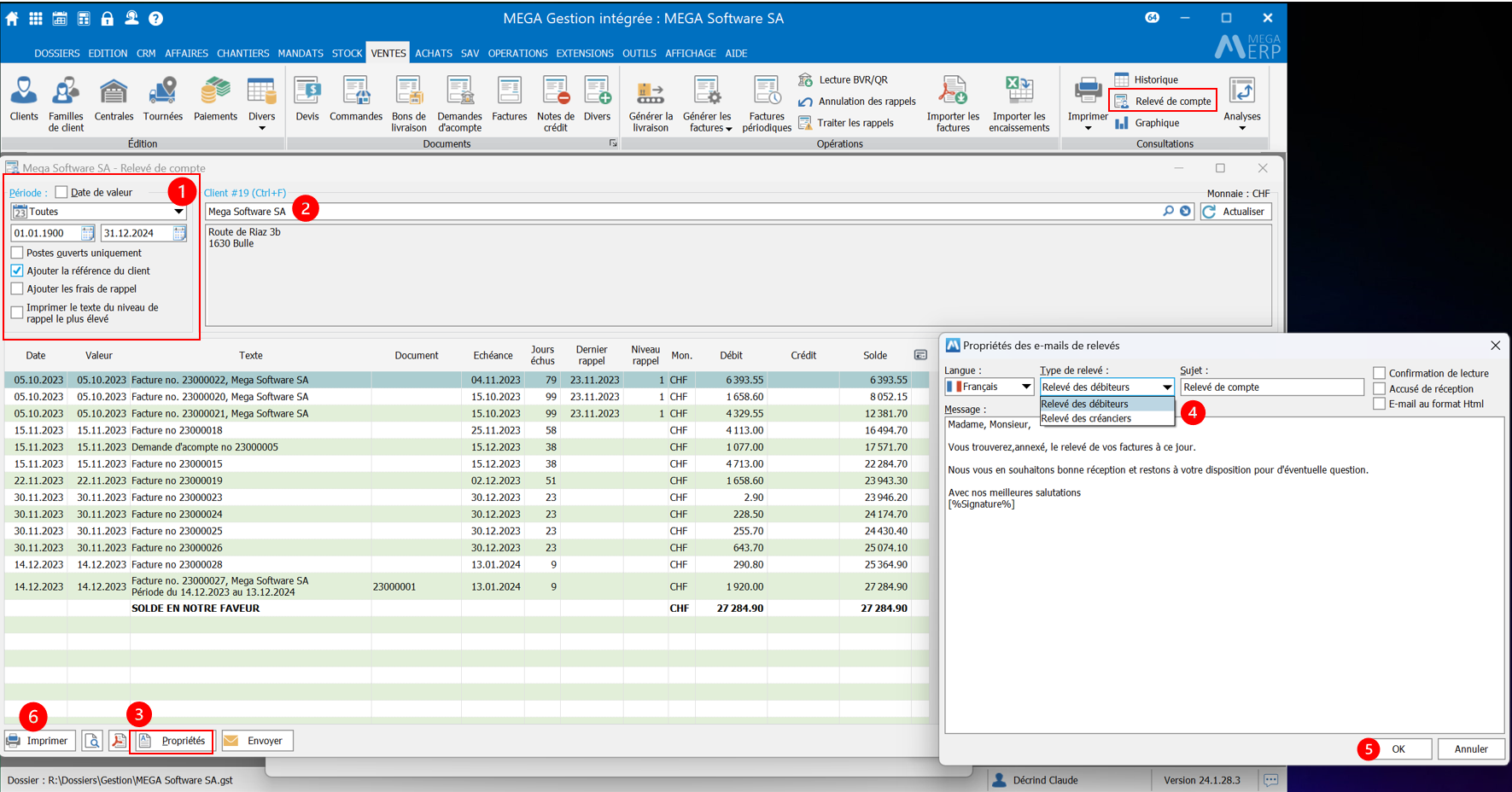Select Relevé des créanciers option
The width and height of the screenshot is (1512, 792).
coord(1107,418)
